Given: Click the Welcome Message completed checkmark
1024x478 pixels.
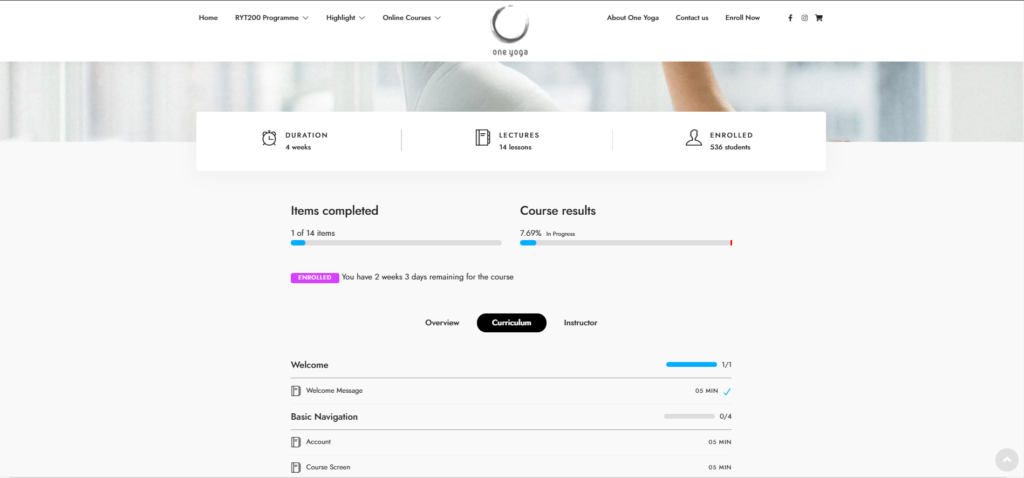Looking at the screenshot, I should coord(727,392).
